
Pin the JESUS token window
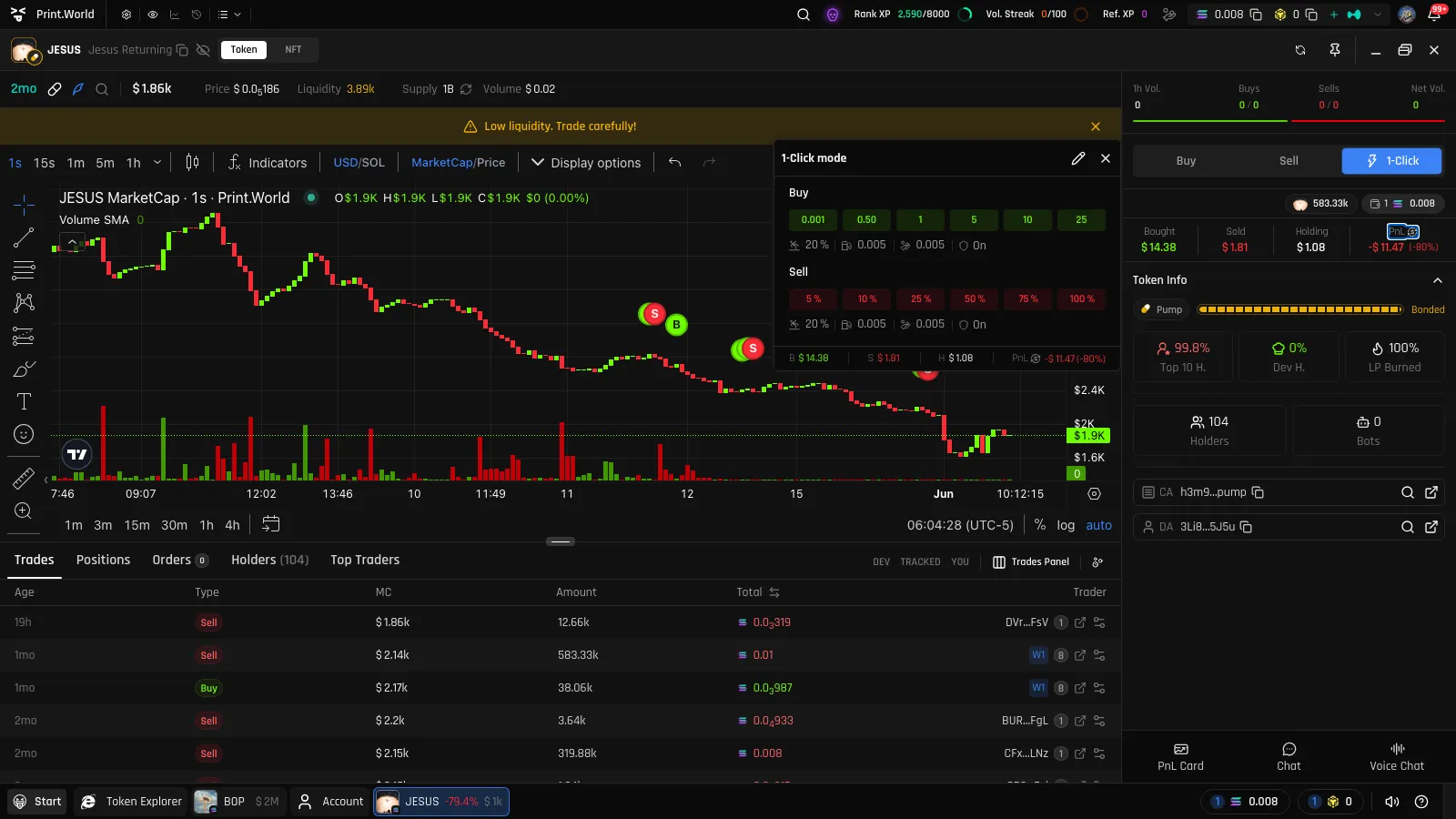coord(1335,50)
